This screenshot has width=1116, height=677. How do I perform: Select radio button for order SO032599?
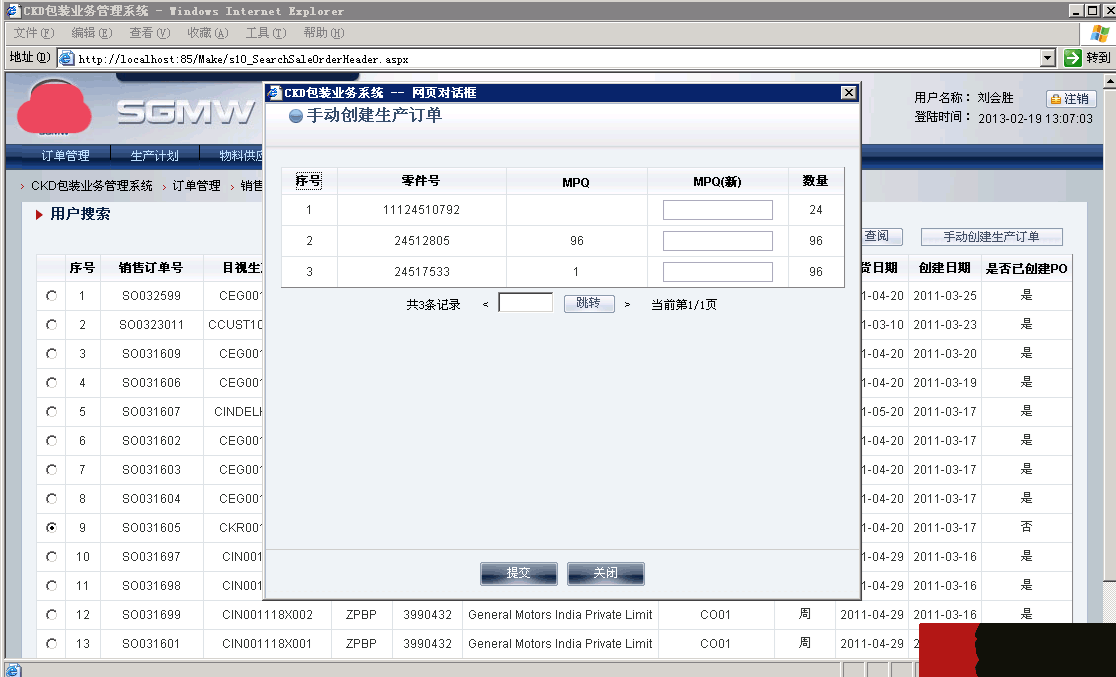[x=51, y=295]
